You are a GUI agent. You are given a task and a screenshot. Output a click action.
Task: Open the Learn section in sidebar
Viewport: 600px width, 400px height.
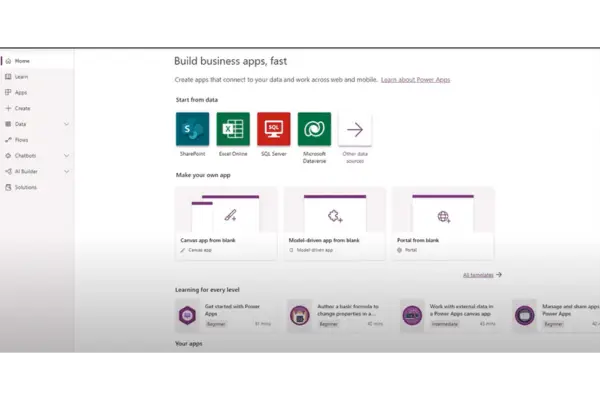click(x=37, y=77)
